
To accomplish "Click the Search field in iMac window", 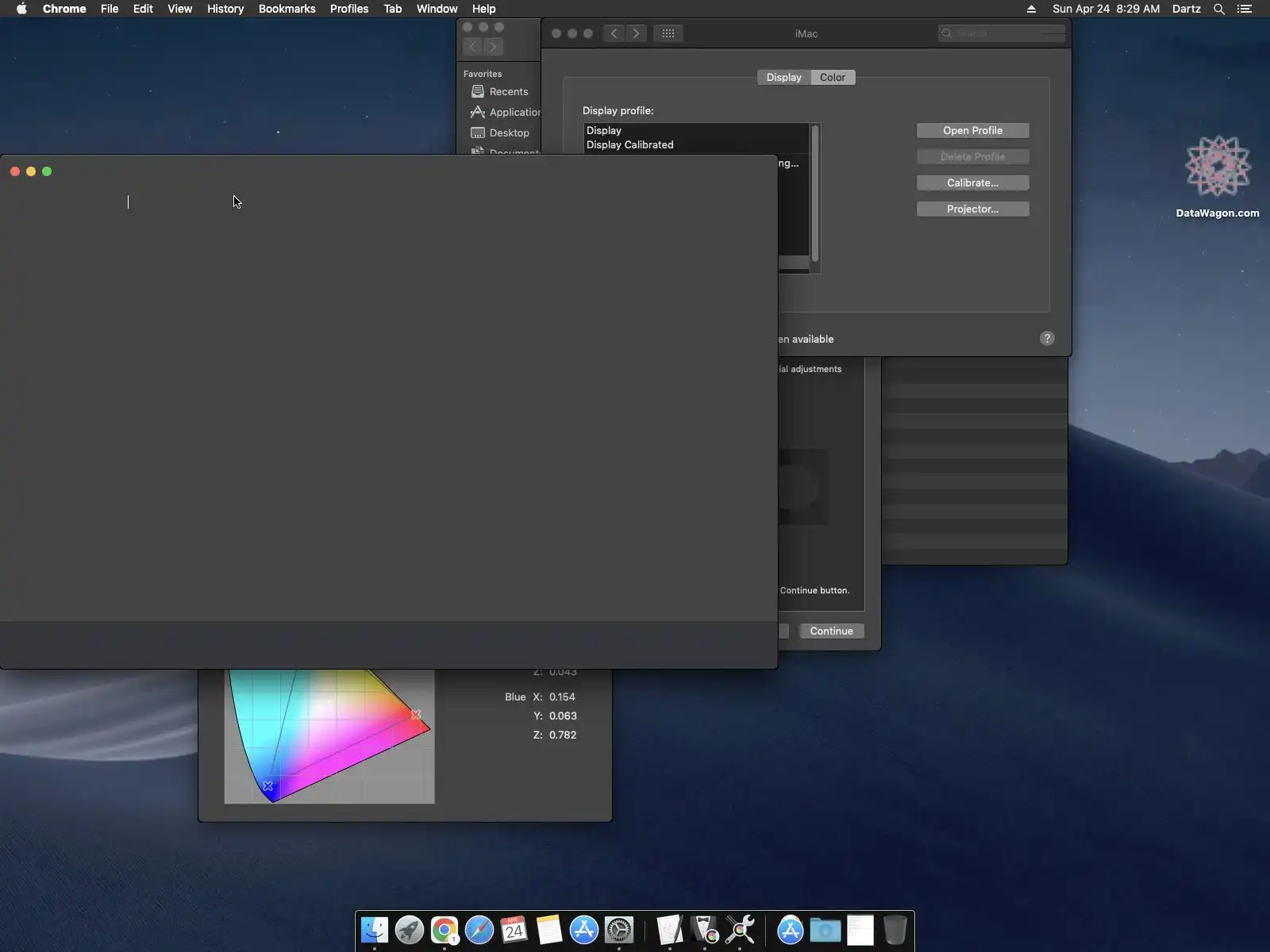I will 1002,33.
